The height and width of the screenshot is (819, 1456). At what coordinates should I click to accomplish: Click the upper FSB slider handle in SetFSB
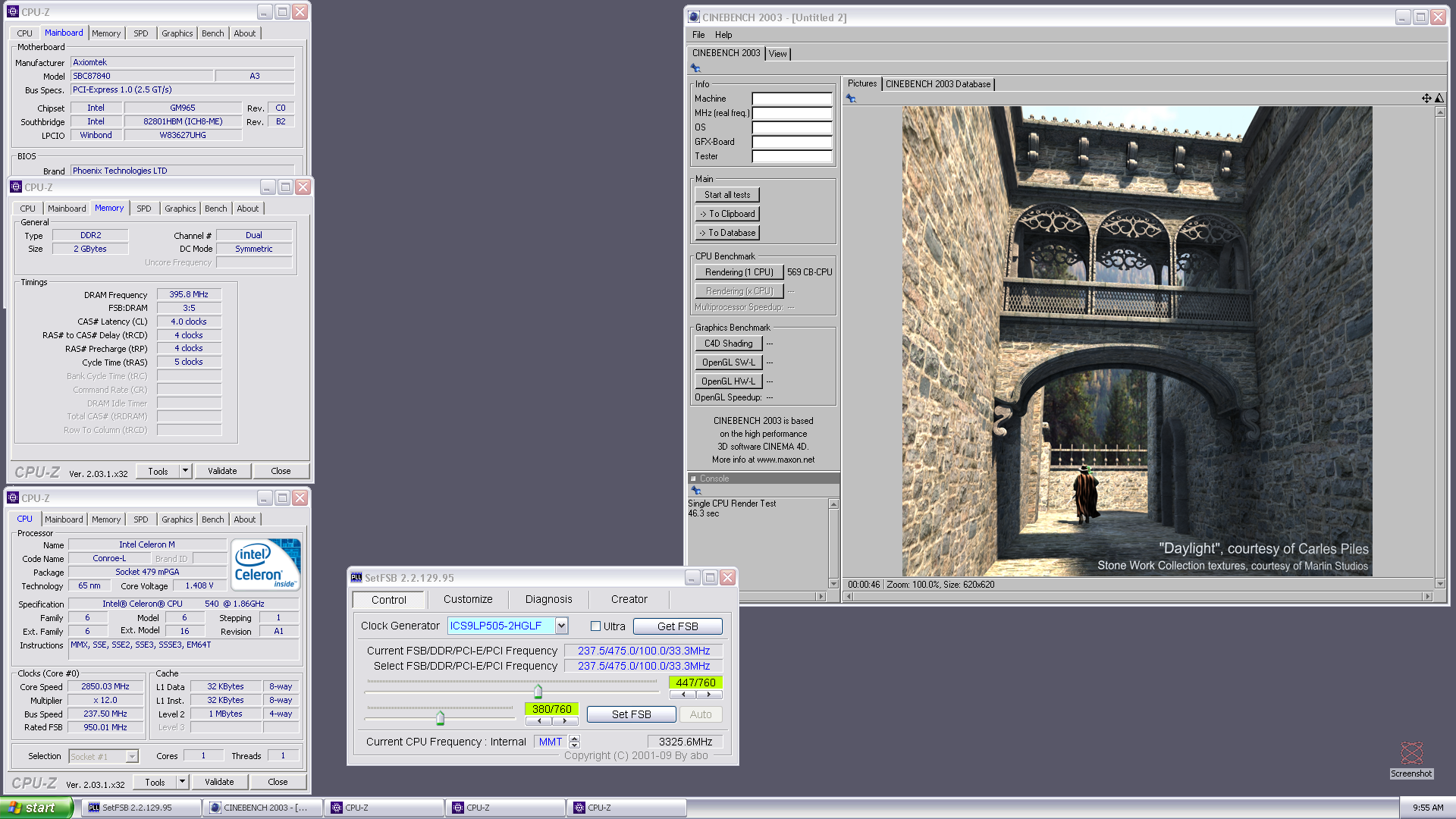pyautogui.click(x=538, y=691)
